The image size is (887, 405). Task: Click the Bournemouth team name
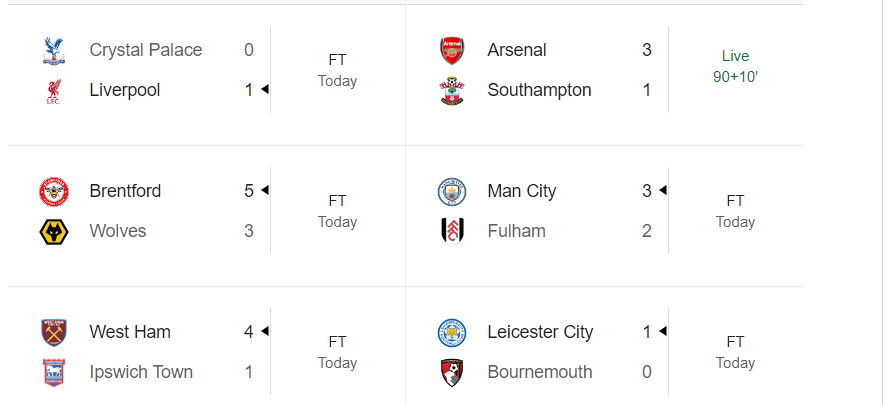pos(540,372)
